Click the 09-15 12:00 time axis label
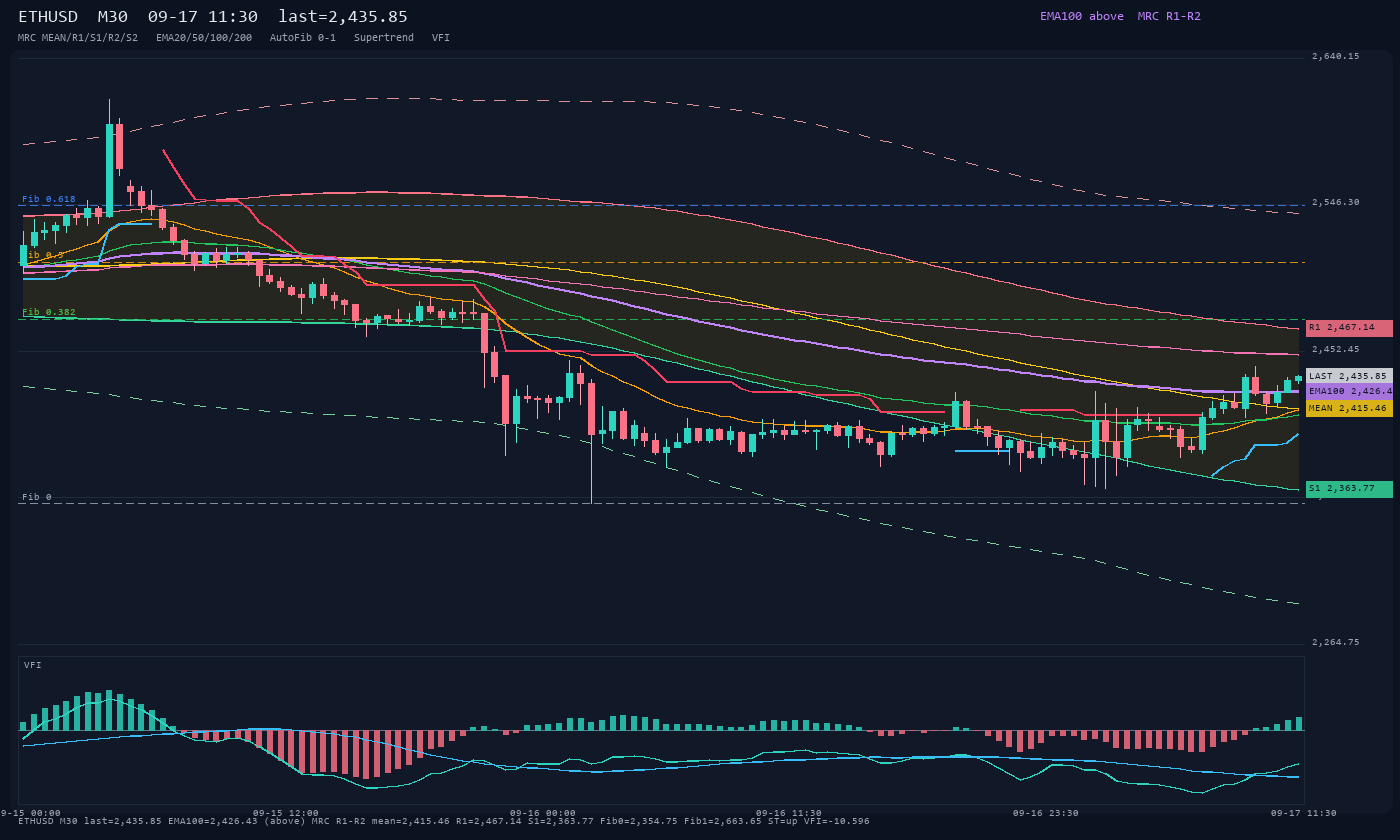Image resolution: width=1400 pixels, height=840 pixels. (x=286, y=813)
